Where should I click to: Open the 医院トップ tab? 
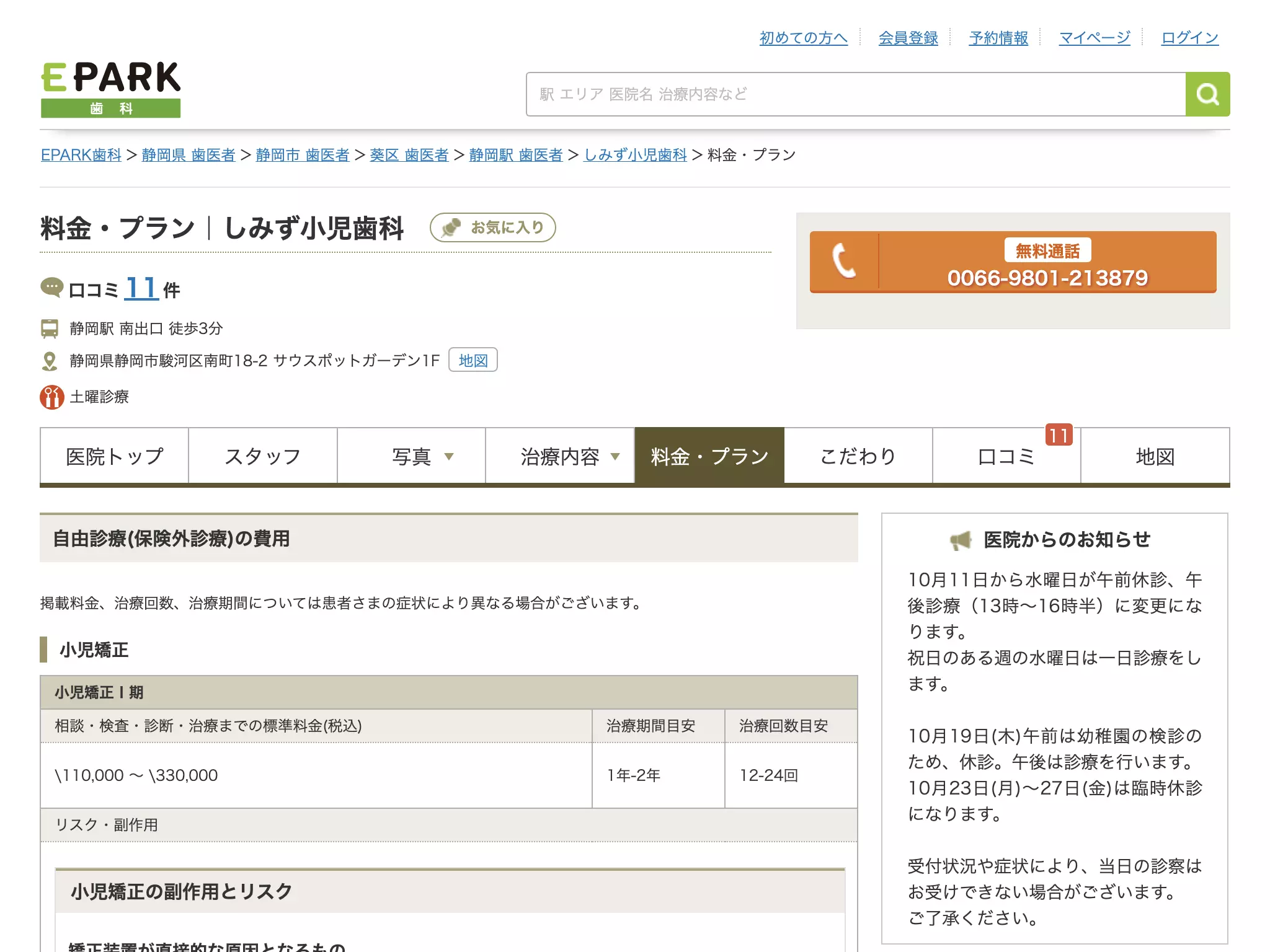coord(114,456)
